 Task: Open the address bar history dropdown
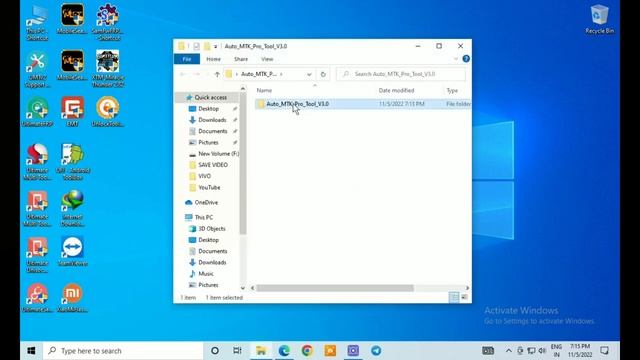coord(309,74)
